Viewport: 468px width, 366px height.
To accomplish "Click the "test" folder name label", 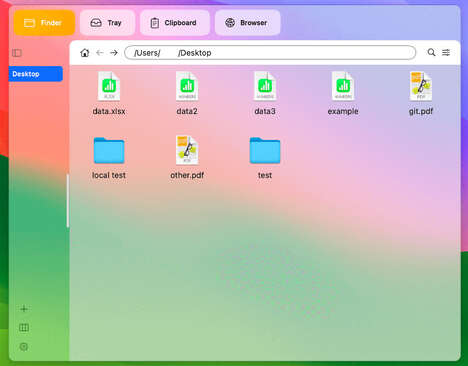I will pyautogui.click(x=265, y=175).
